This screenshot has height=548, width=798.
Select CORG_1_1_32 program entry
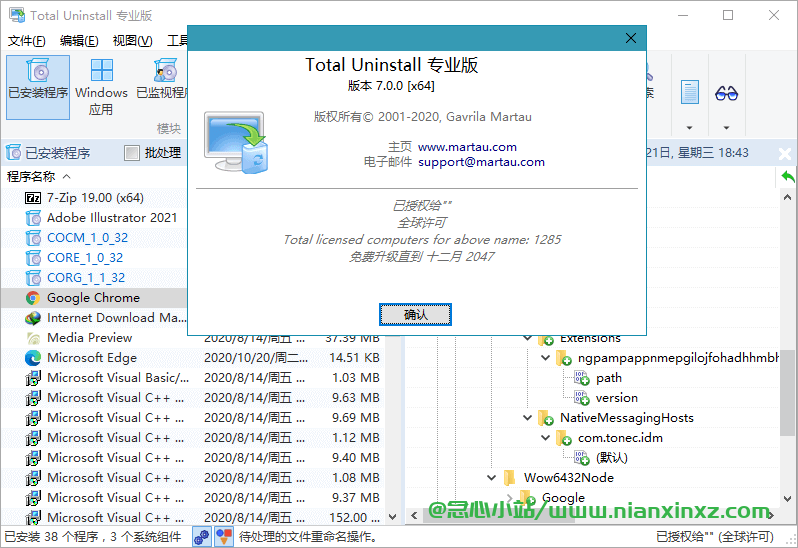click(86, 278)
